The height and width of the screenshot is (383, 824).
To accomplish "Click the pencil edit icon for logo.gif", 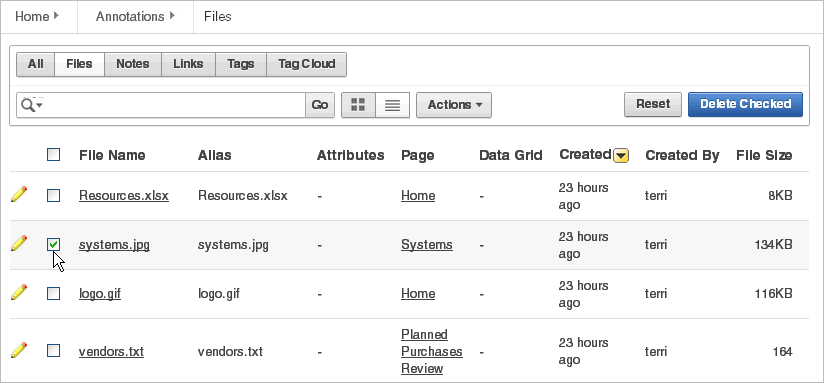I will [x=19, y=292].
